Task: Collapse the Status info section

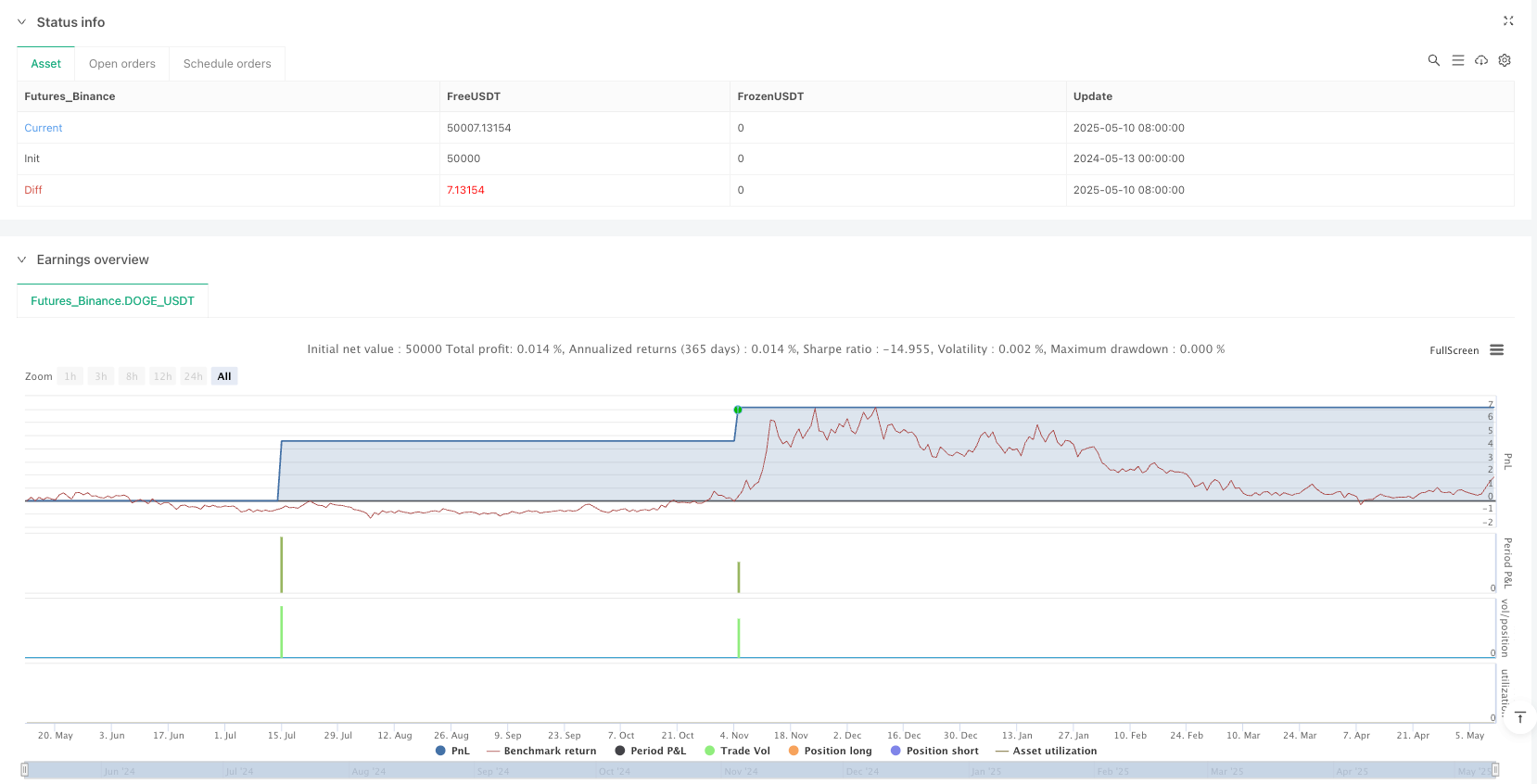Action: tap(21, 22)
